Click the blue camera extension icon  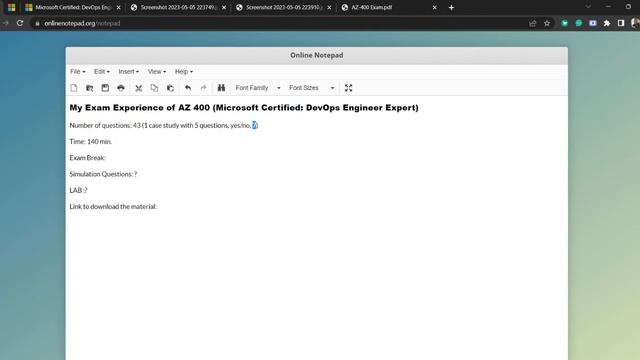[x=593, y=23]
